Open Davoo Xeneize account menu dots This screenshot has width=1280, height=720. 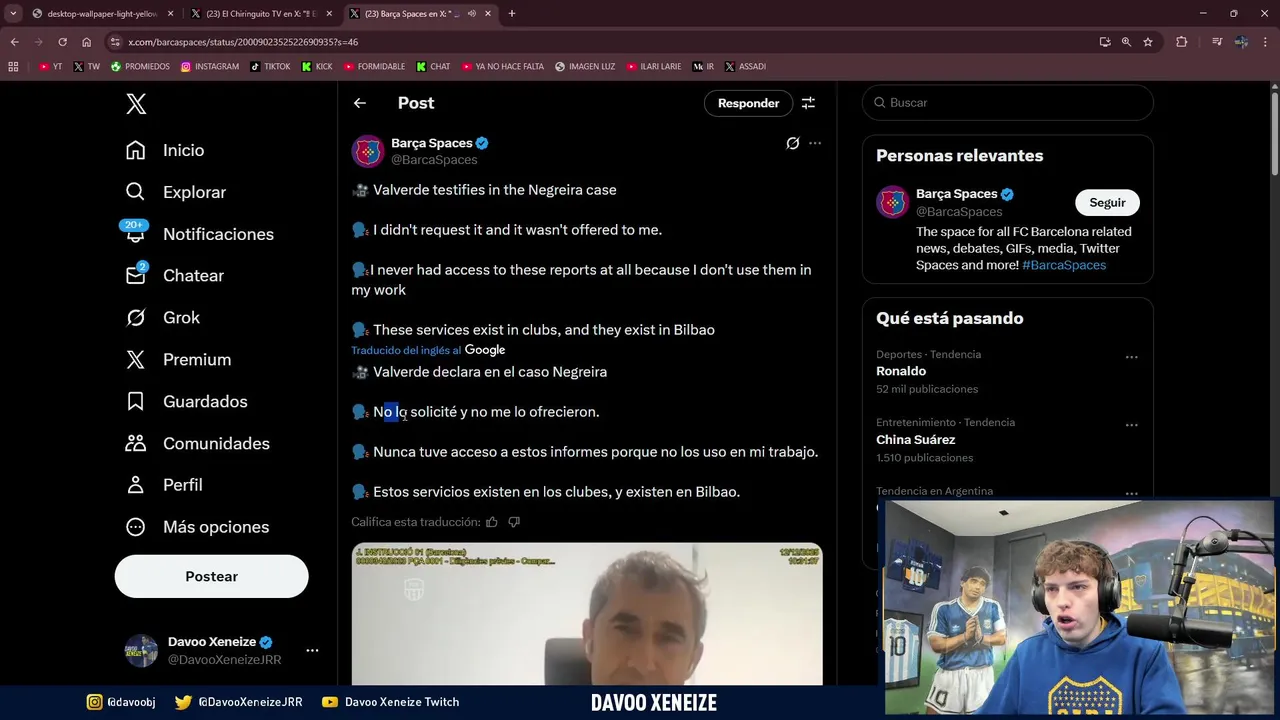coord(312,650)
